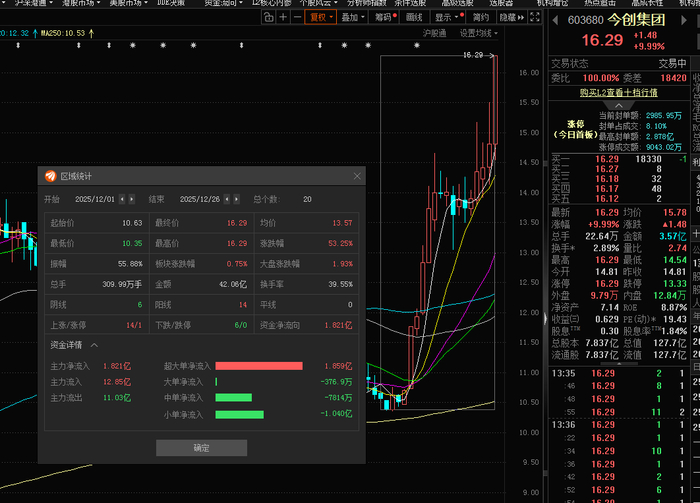Open the 资金流向 menu
The image size is (700, 503).
click(x=223, y=3)
